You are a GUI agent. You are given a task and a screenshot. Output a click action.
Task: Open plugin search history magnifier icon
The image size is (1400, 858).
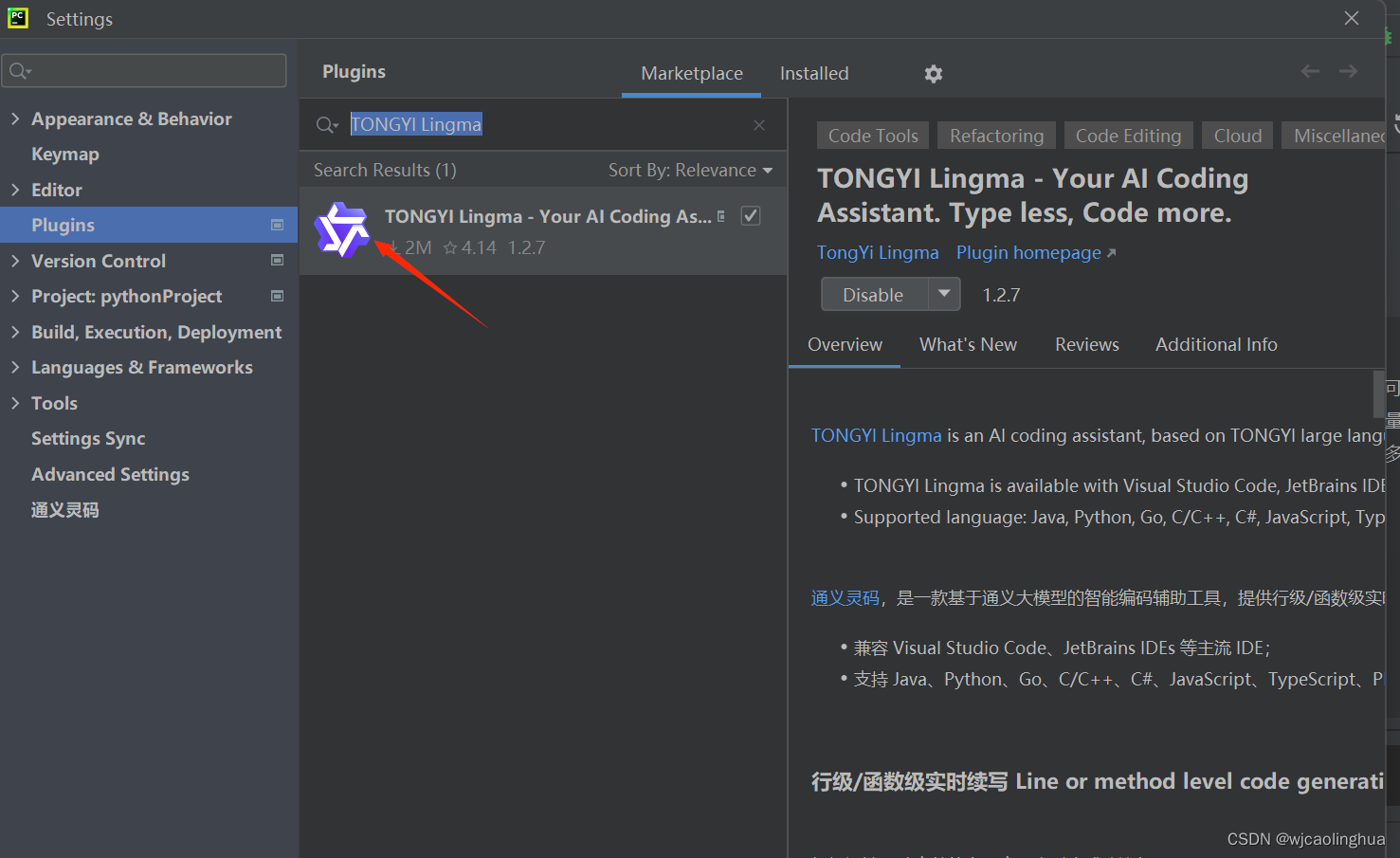[x=327, y=125]
